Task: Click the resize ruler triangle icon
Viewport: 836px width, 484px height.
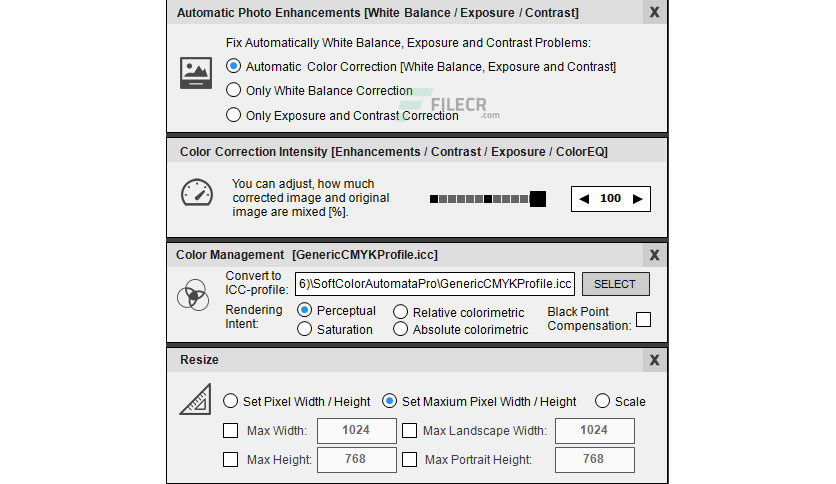Action: (195, 399)
